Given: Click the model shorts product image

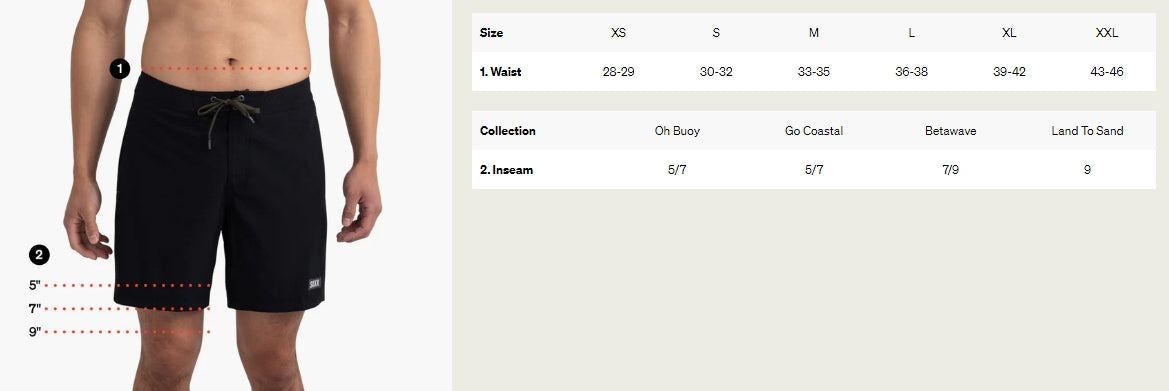Looking at the screenshot, I should pos(226,196).
